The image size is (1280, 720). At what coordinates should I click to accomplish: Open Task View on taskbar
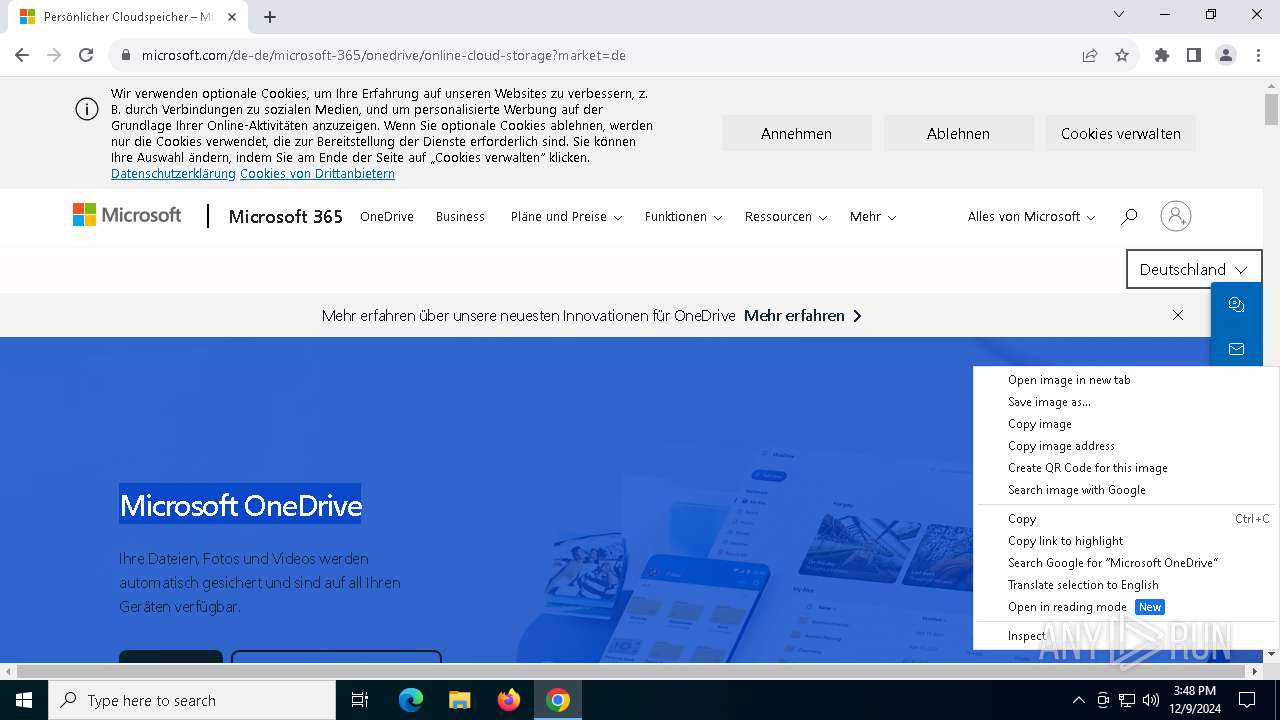360,700
